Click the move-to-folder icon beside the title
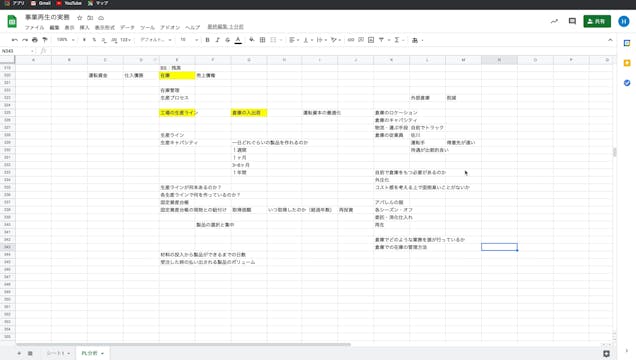Screen dimensions: 636x360 tap(90, 18)
